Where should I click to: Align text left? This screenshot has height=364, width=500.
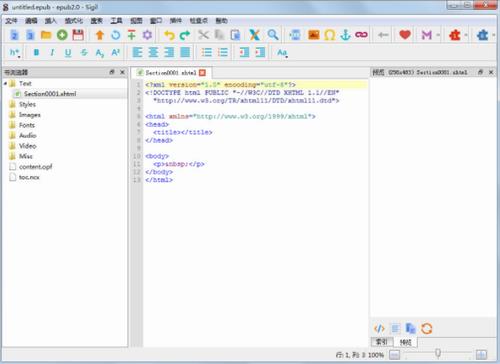137,52
